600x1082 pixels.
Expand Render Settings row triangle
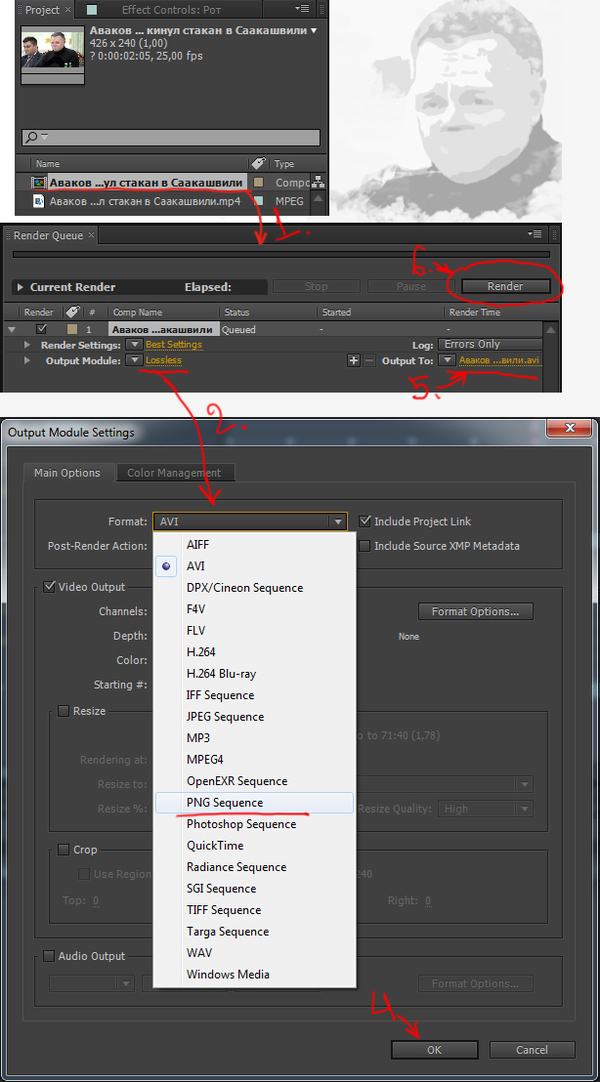(28, 344)
